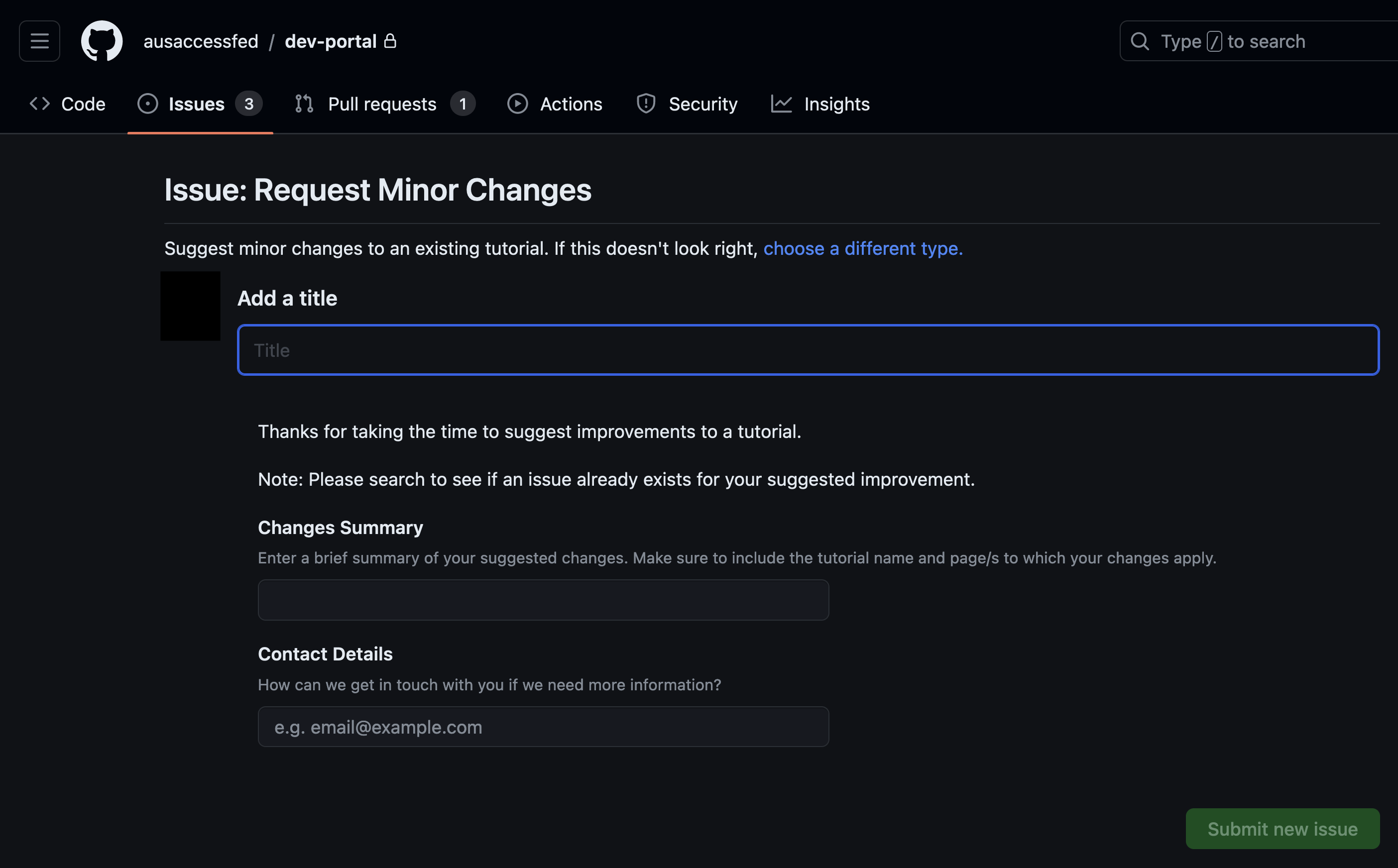
Task: Click the Security tab icon
Action: [646, 103]
